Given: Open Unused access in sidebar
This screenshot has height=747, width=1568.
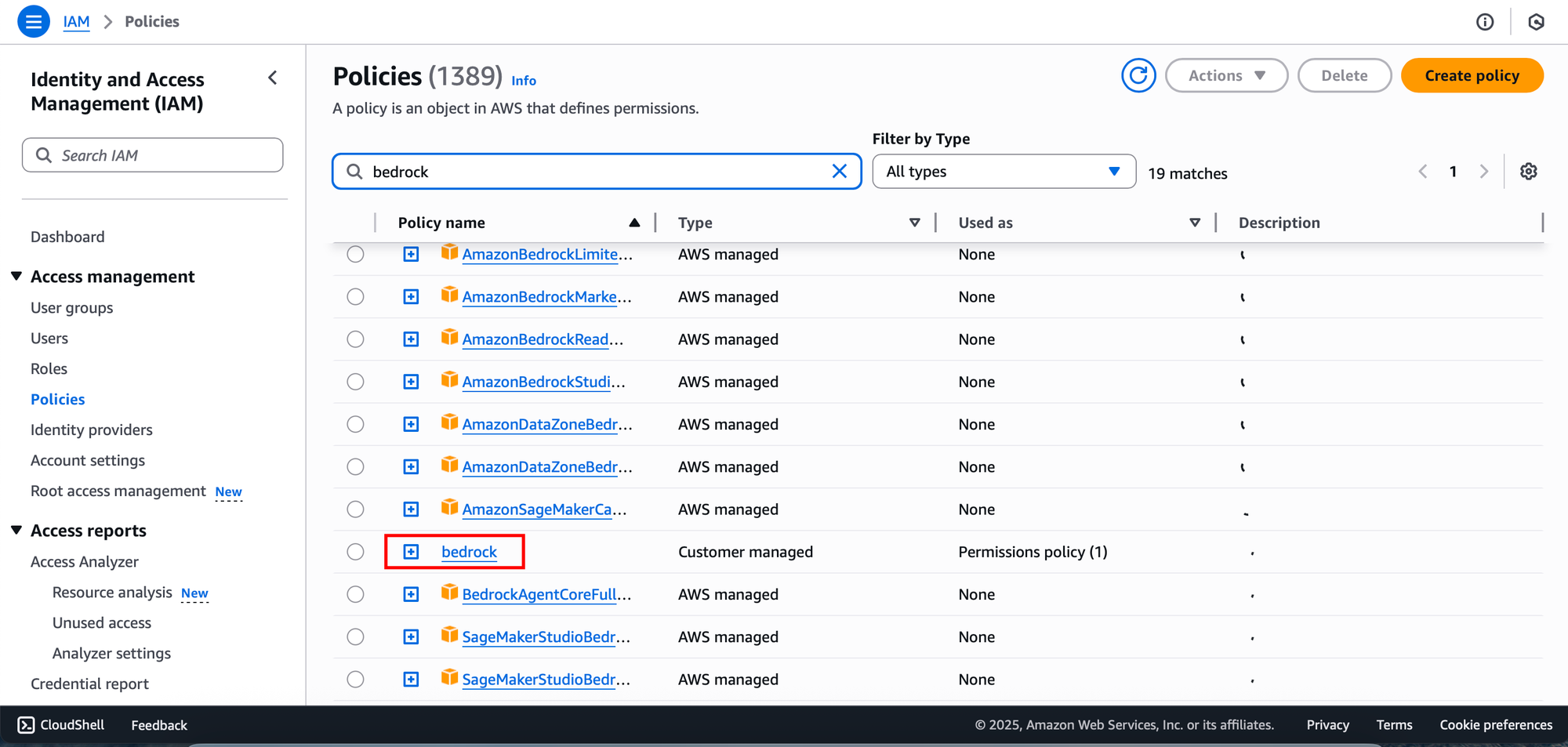Looking at the screenshot, I should (102, 622).
